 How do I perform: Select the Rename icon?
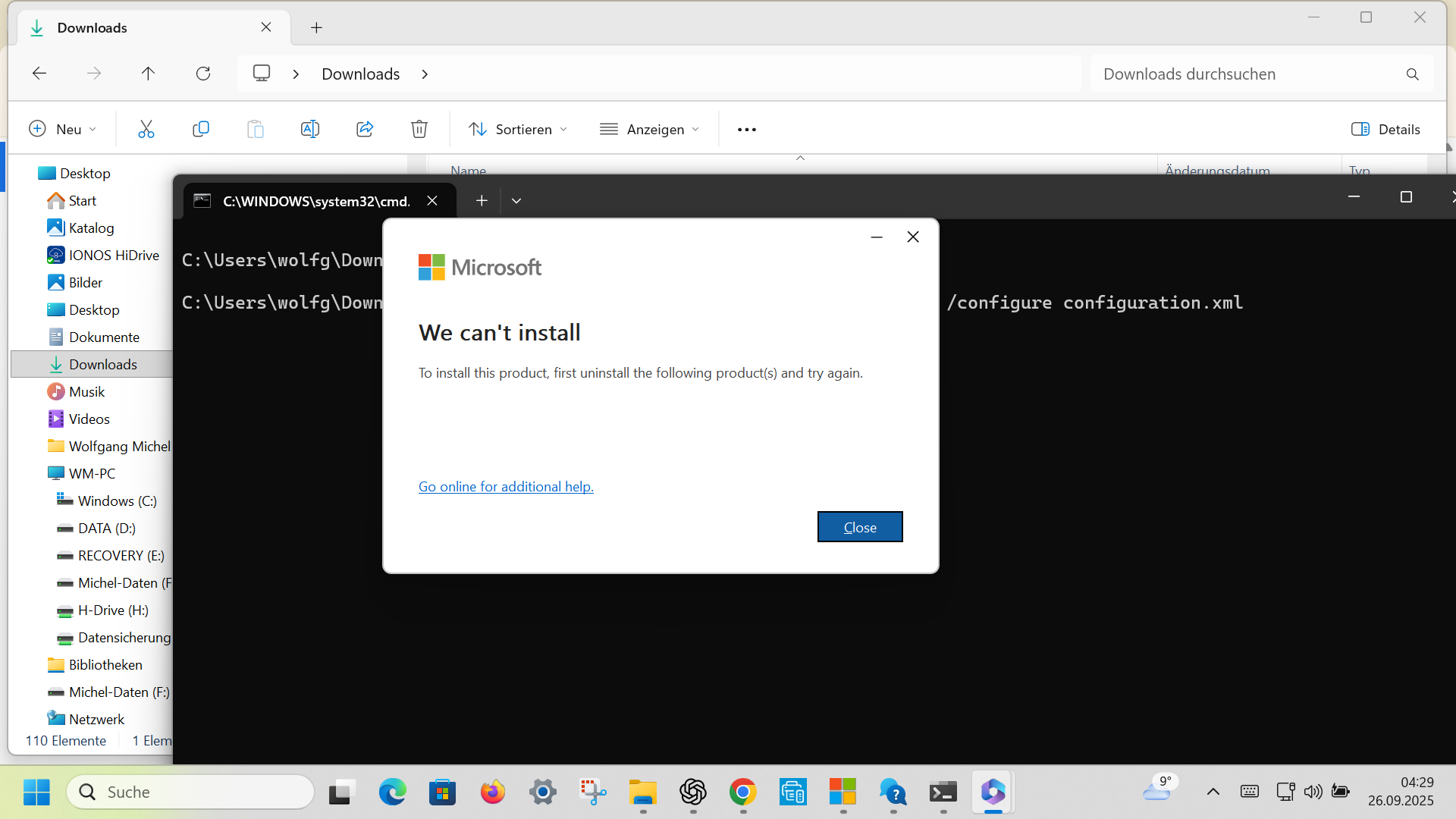click(x=310, y=129)
